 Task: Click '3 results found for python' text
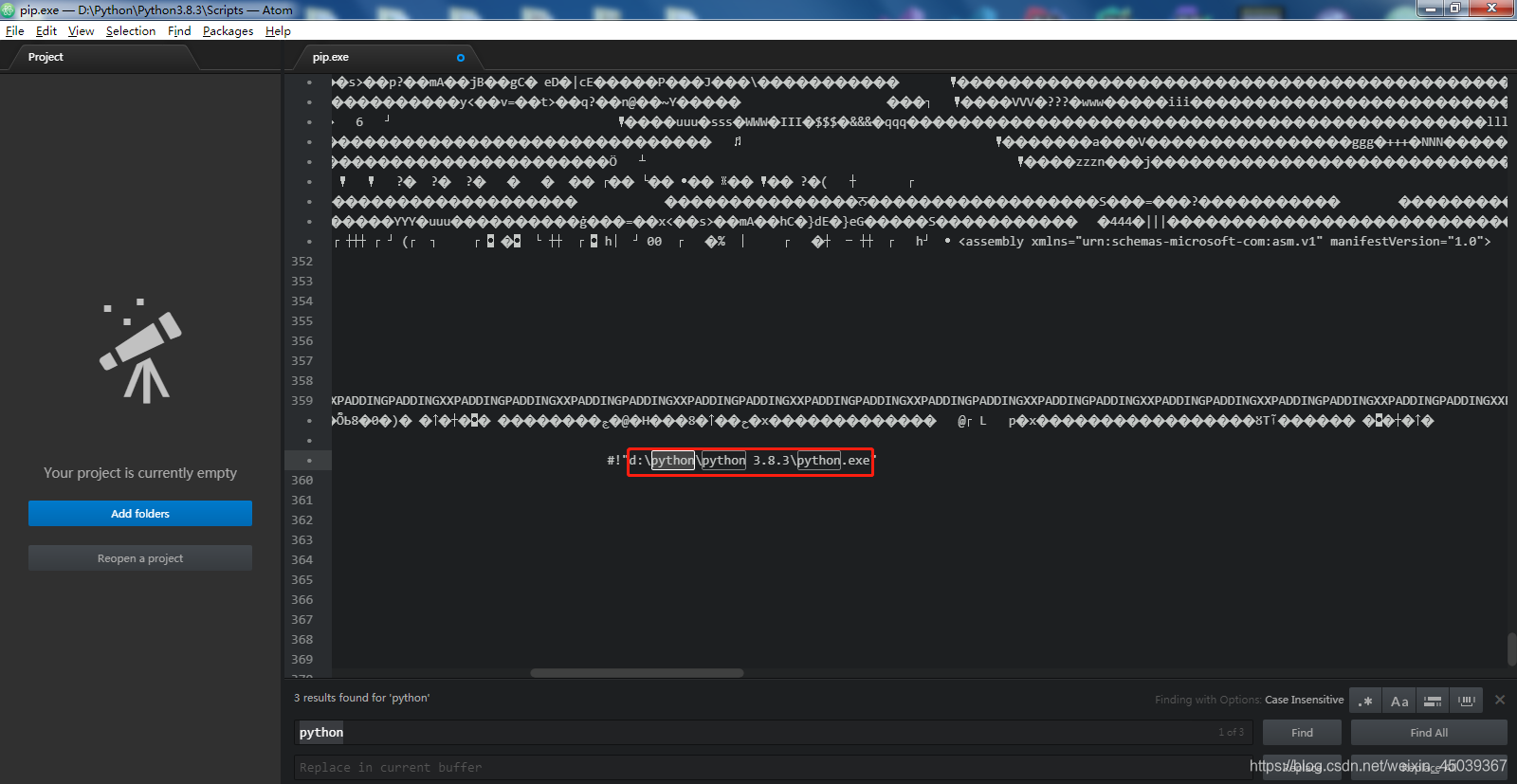[361, 698]
